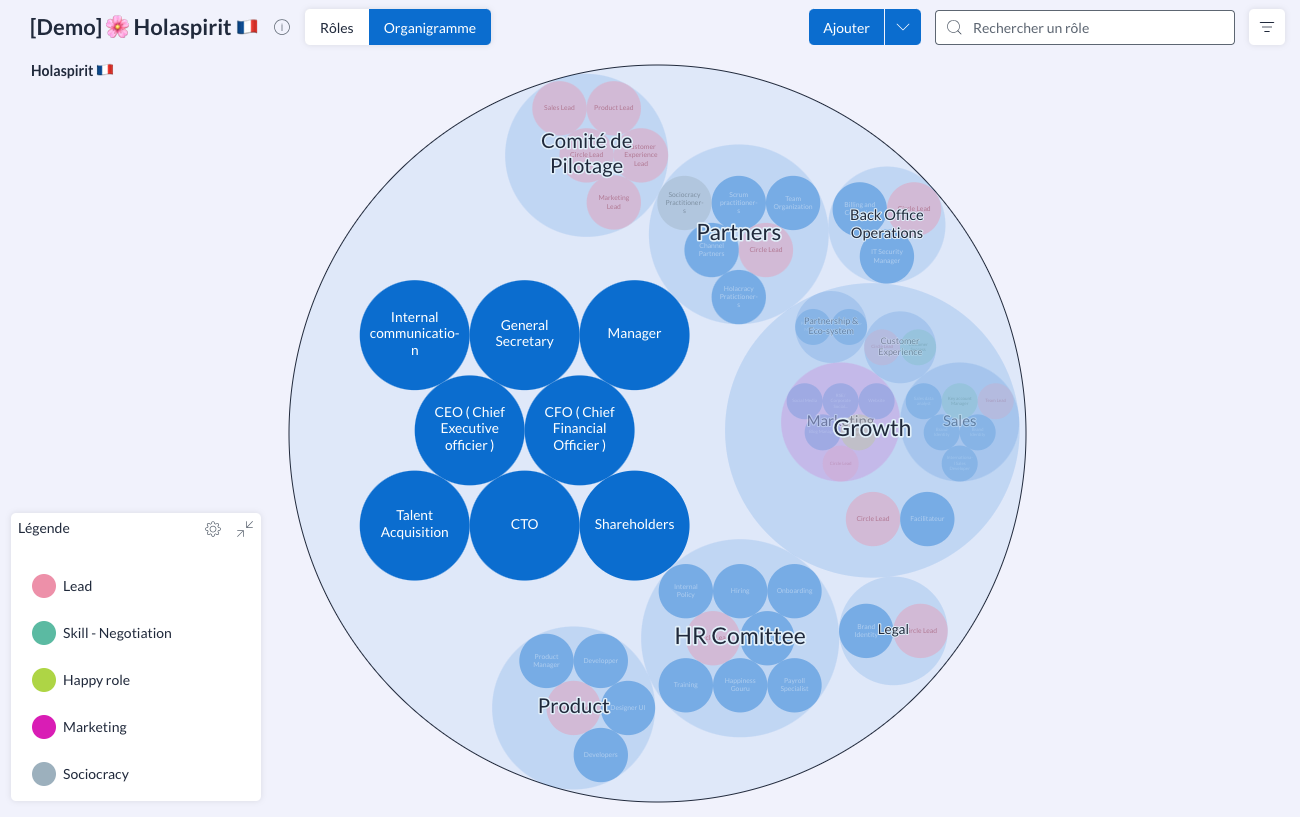Open the Developper role circle

coord(601,661)
